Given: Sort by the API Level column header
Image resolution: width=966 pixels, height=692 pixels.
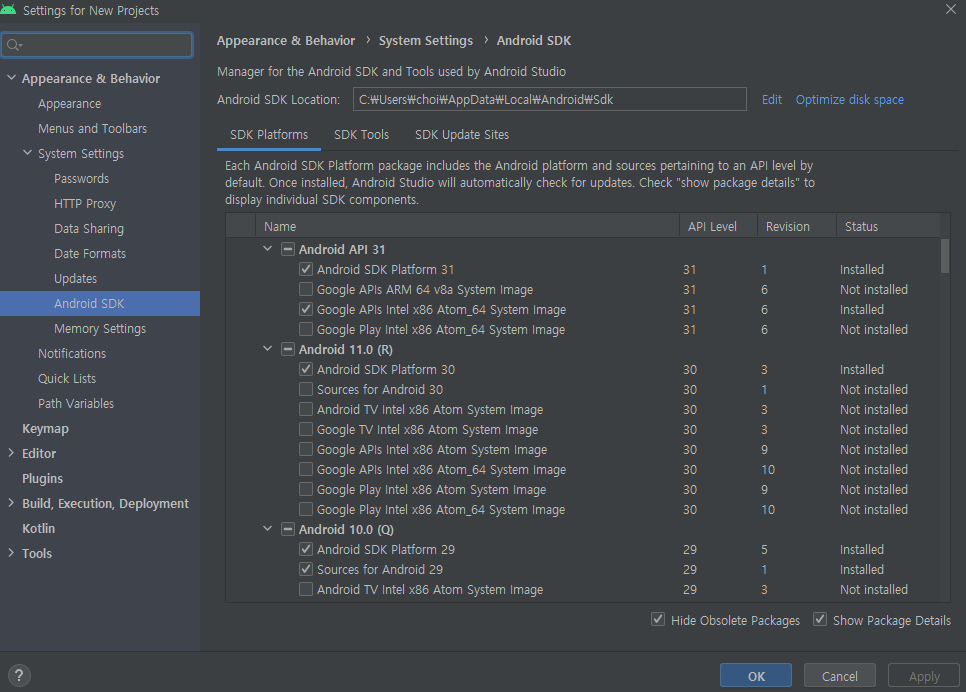Looking at the screenshot, I should point(718,226).
